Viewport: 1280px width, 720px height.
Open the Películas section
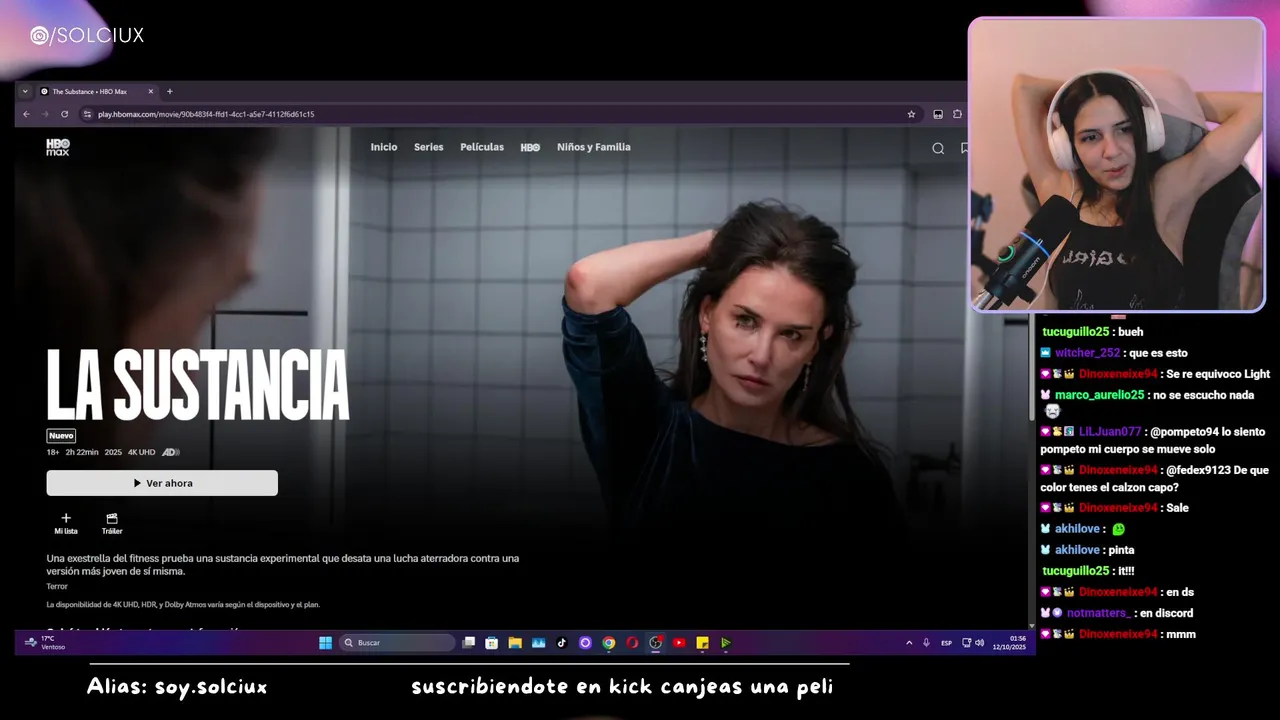pyautogui.click(x=482, y=147)
